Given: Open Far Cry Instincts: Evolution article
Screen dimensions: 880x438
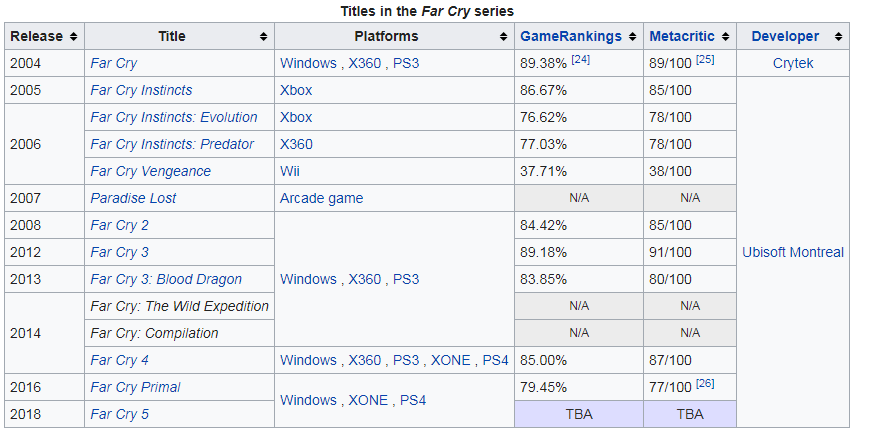Looking at the screenshot, I should [173, 117].
